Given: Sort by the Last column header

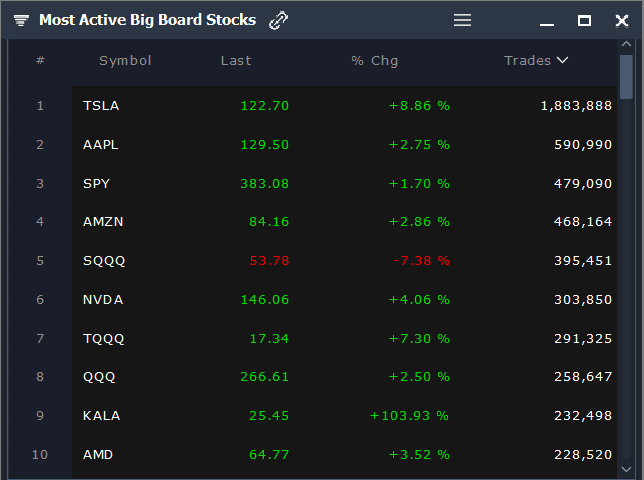Looking at the screenshot, I should tap(236, 61).
